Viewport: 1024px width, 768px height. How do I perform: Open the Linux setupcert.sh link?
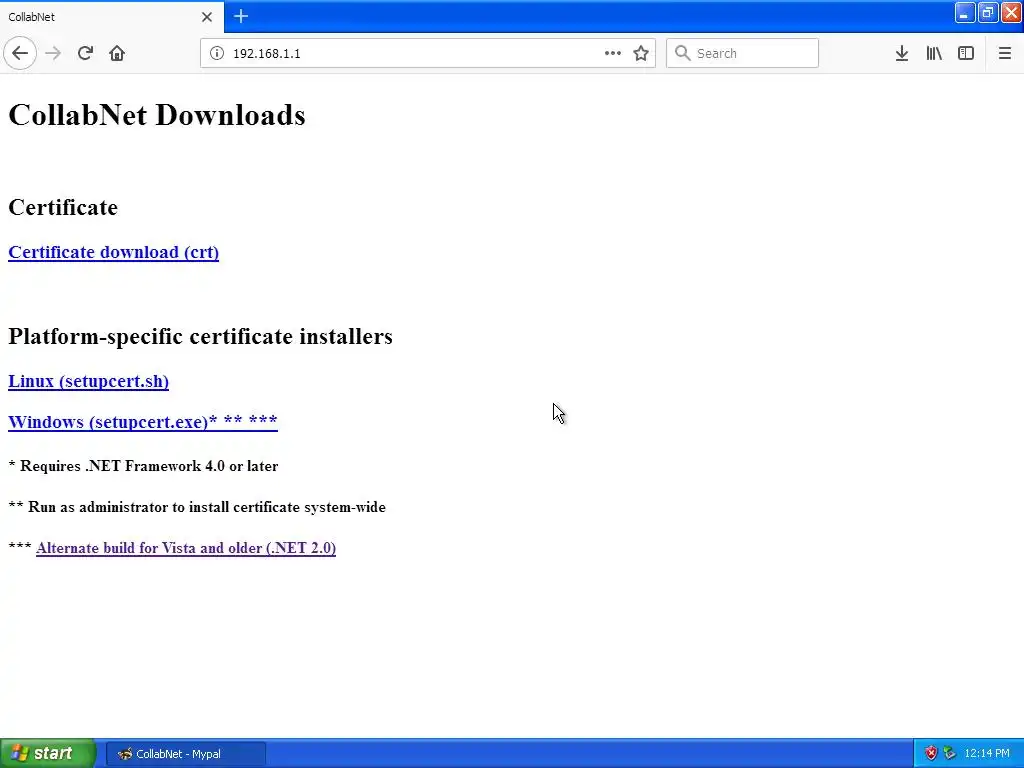(88, 381)
